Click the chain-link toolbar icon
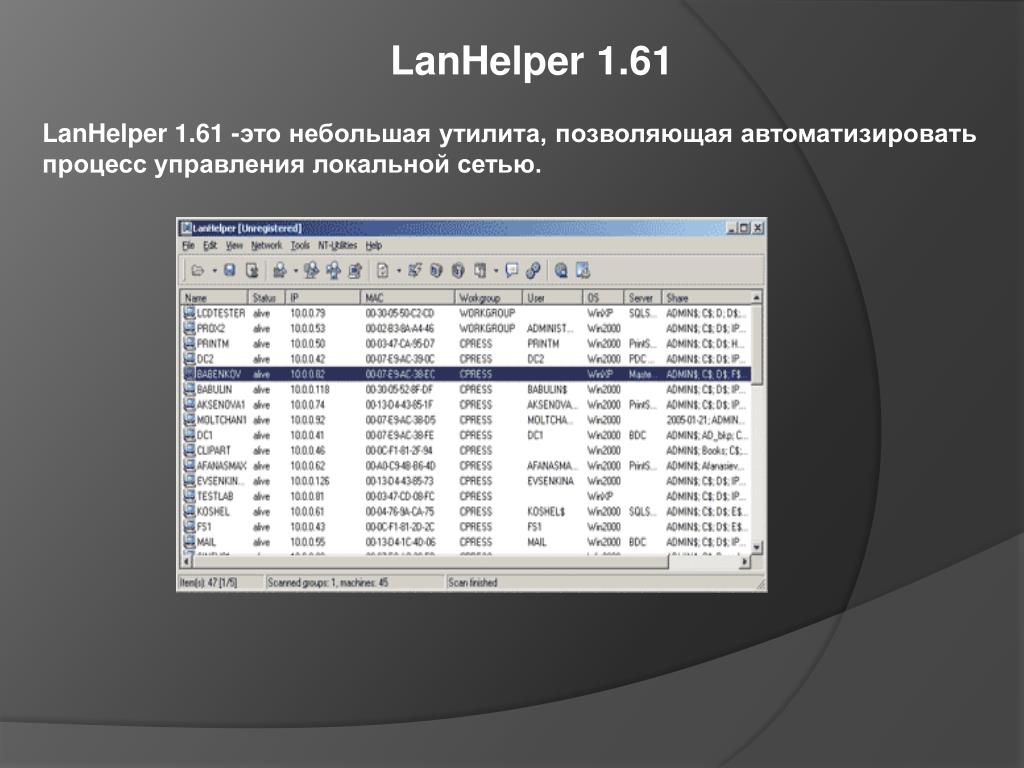Viewport: 1024px width, 768px height. [534, 270]
